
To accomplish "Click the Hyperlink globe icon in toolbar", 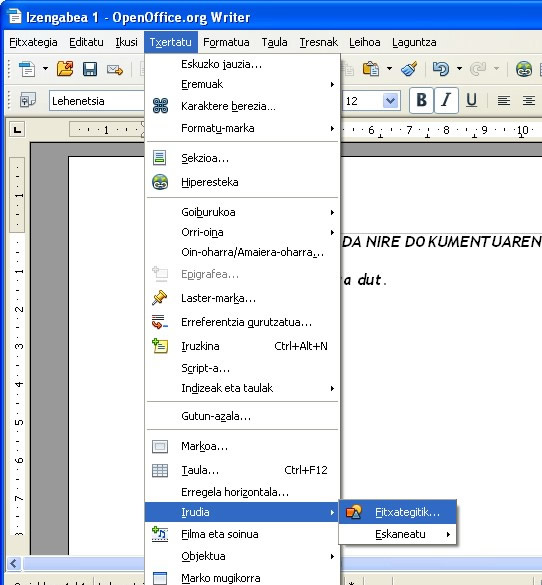I will [x=524, y=69].
